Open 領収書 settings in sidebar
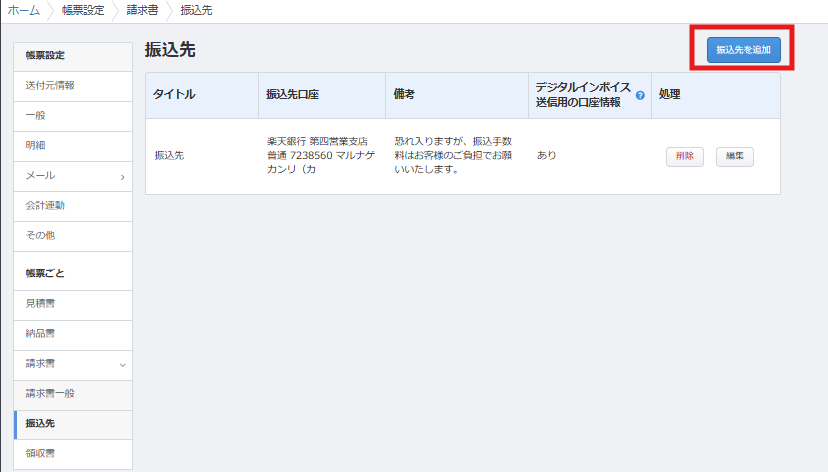This screenshot has height=472, width=828. coord(40,453)
